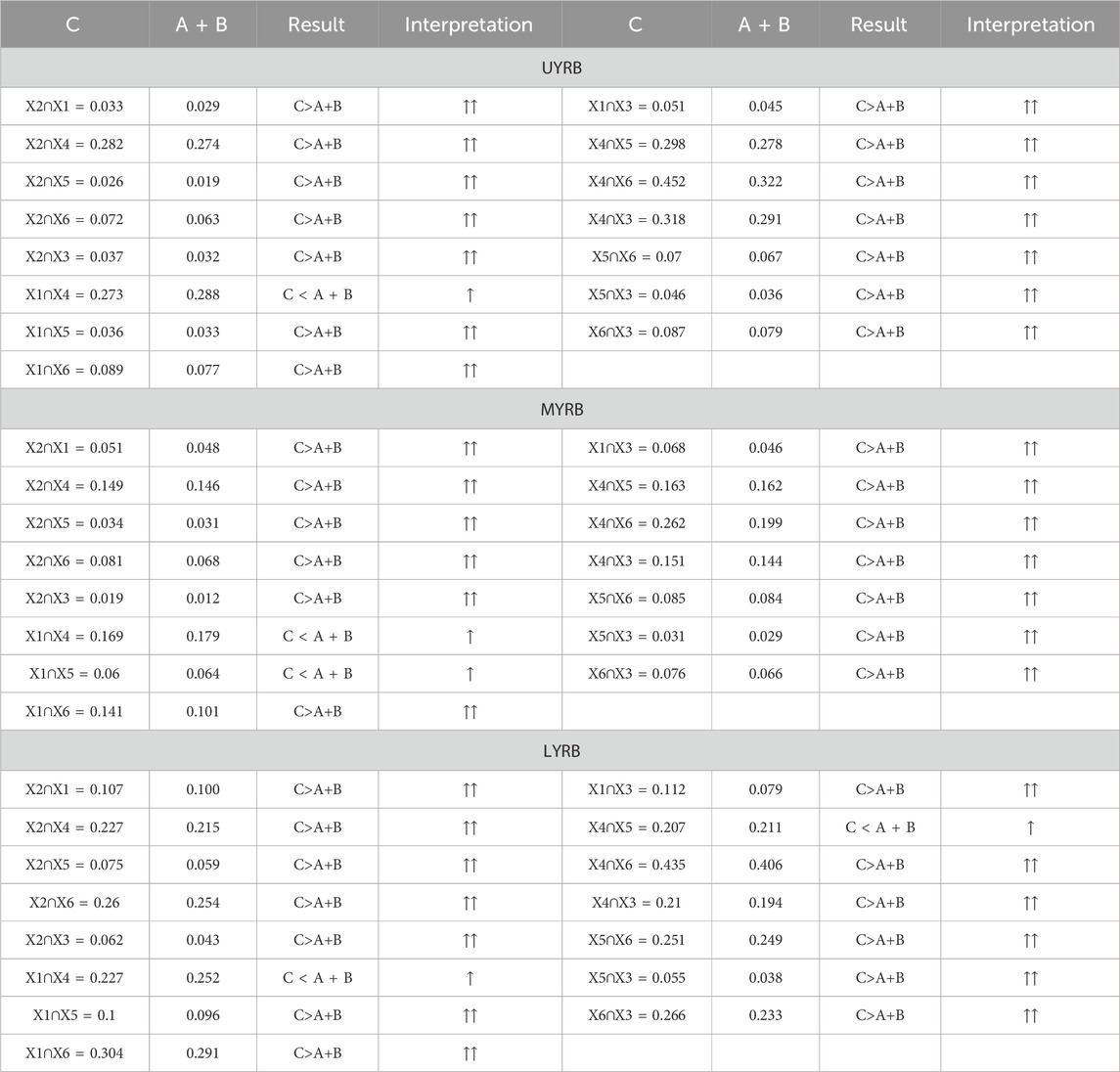
Task: Select the cell 'X6∩X3 = 0.087'
Action: click(x=637, y=333)
